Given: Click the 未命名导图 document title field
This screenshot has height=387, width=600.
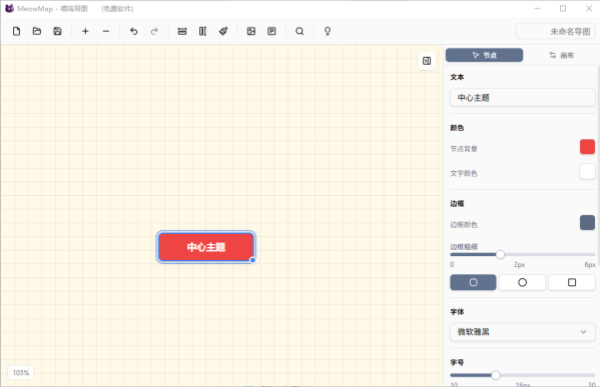Looking at the screenshot, I should [556, 31].
